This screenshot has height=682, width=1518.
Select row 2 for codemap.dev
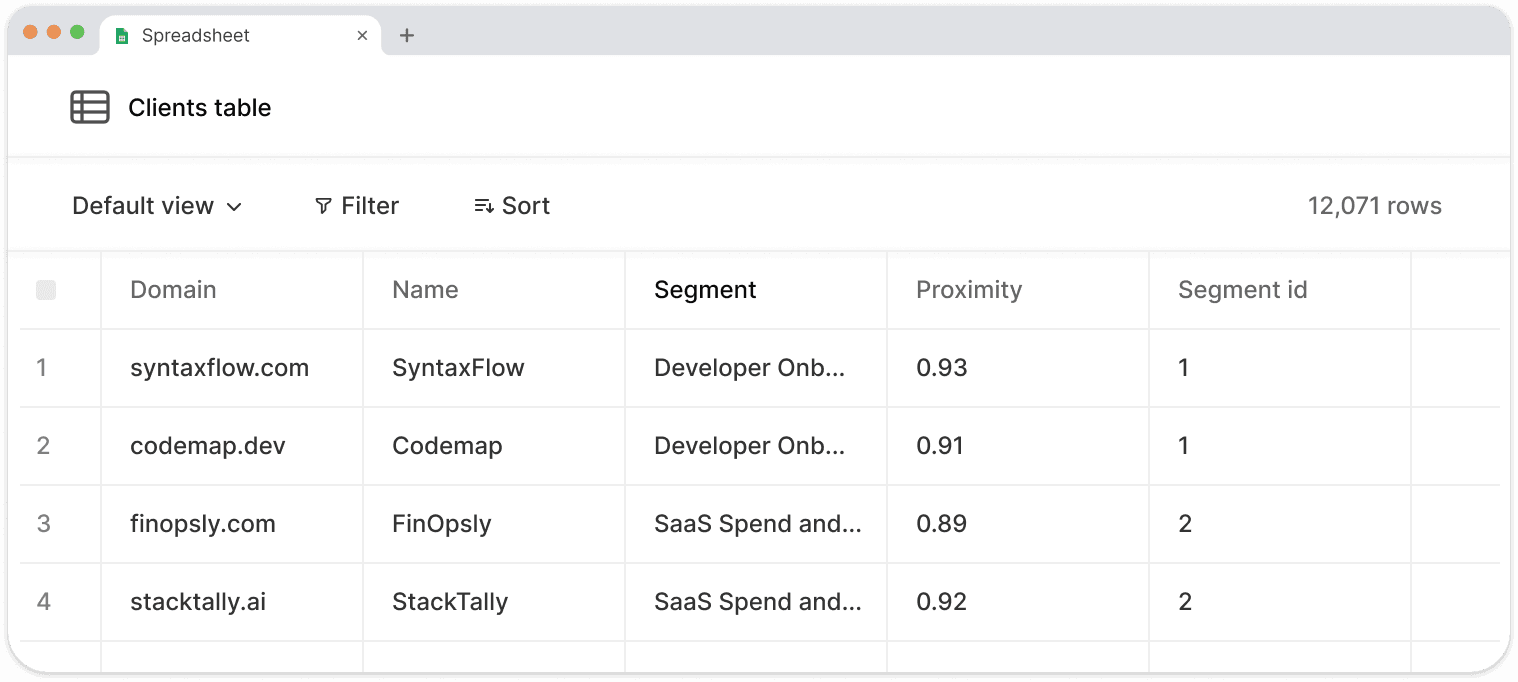coord(44,446)
